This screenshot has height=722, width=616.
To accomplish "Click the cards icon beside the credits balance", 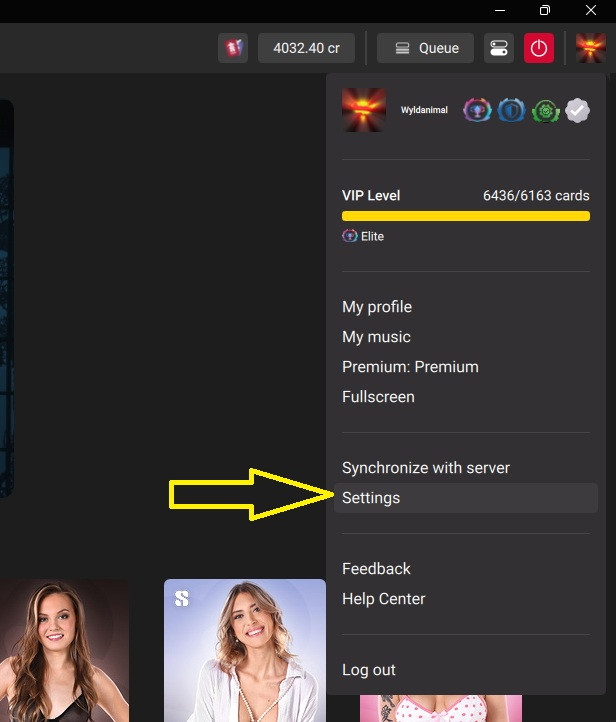I will pyautogui.click(x=233, y=48).
